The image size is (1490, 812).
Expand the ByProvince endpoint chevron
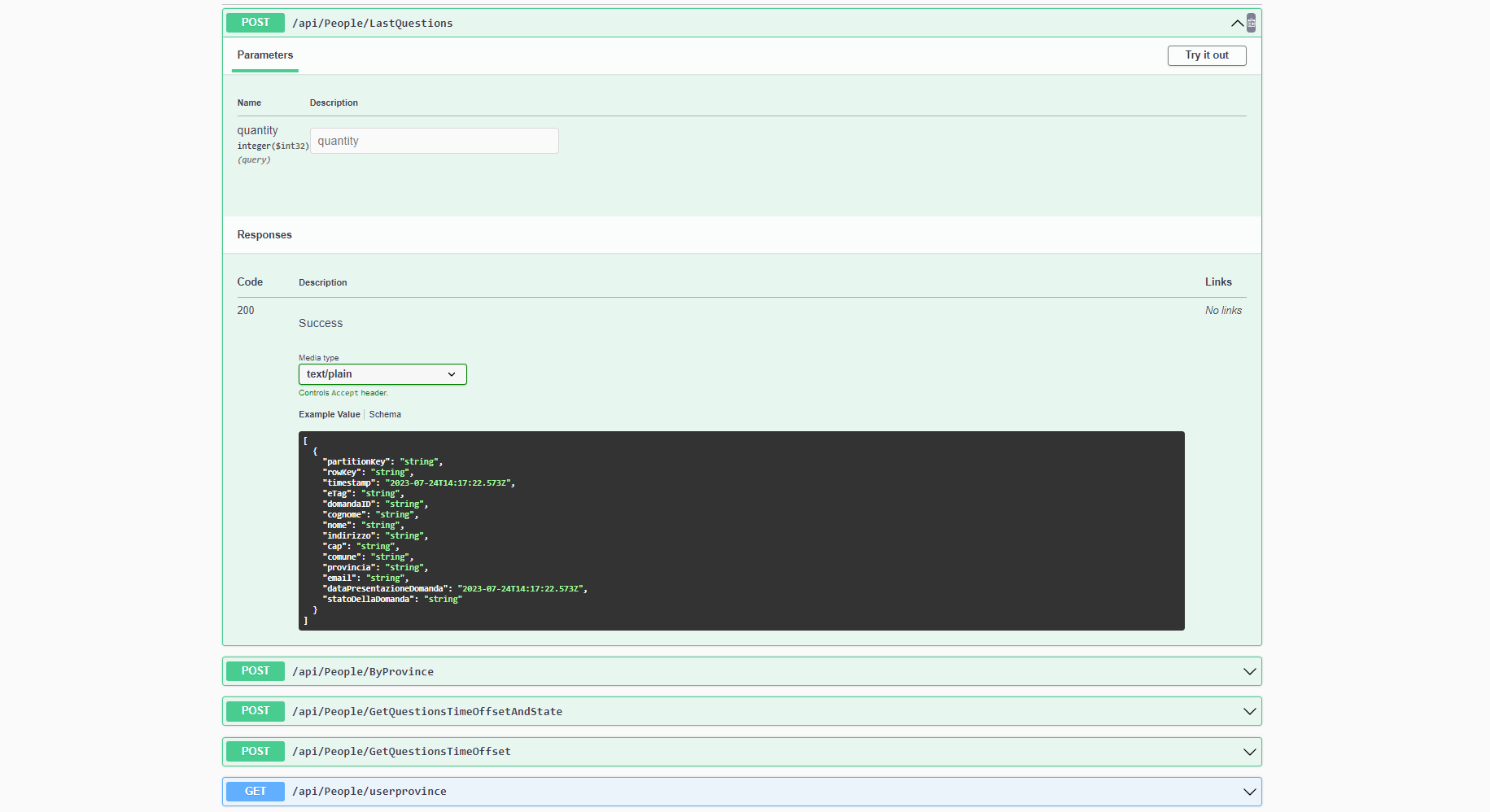[x=1249, y=671]
